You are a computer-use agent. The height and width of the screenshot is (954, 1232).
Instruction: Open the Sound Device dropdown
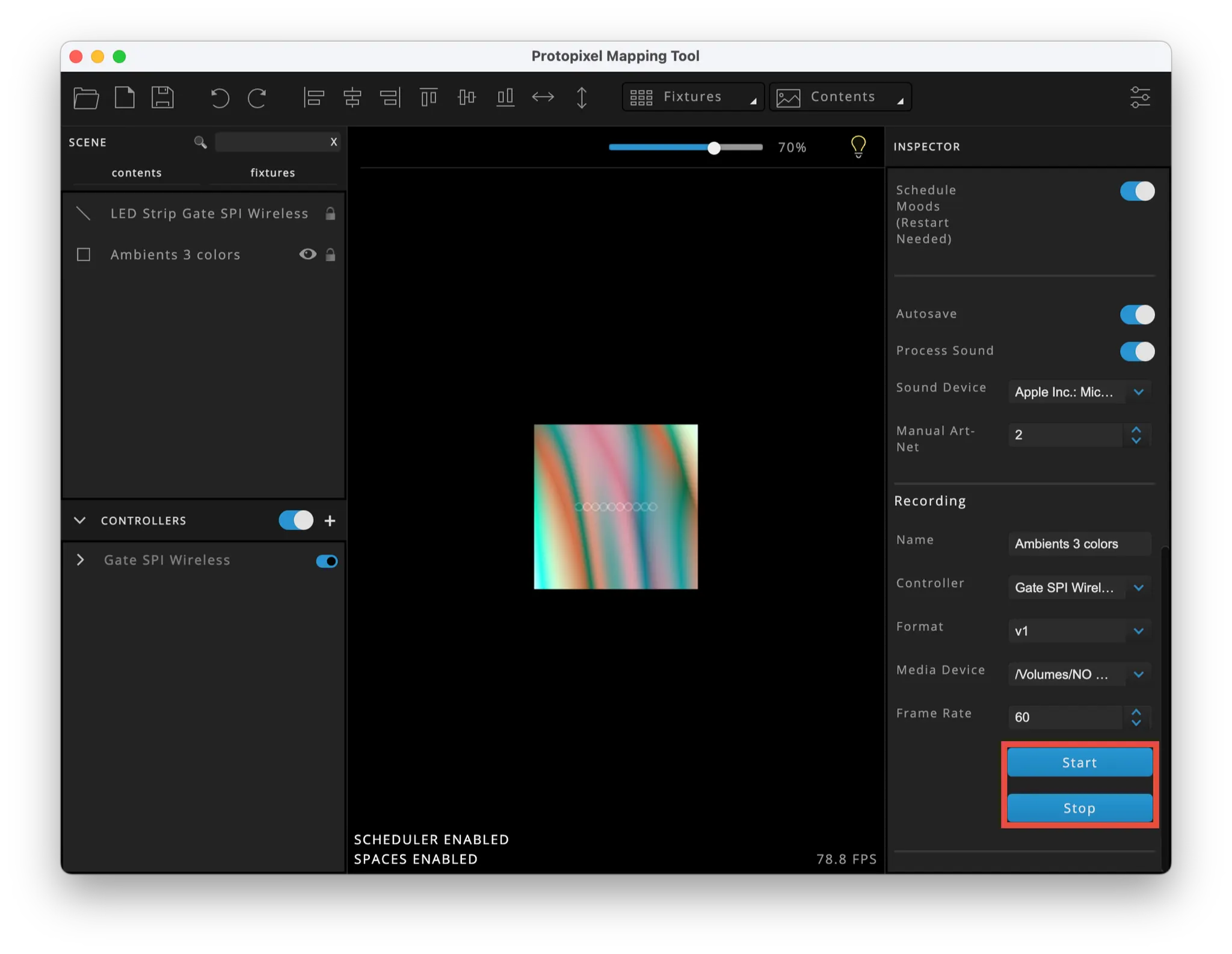(x=1079, y=392)
